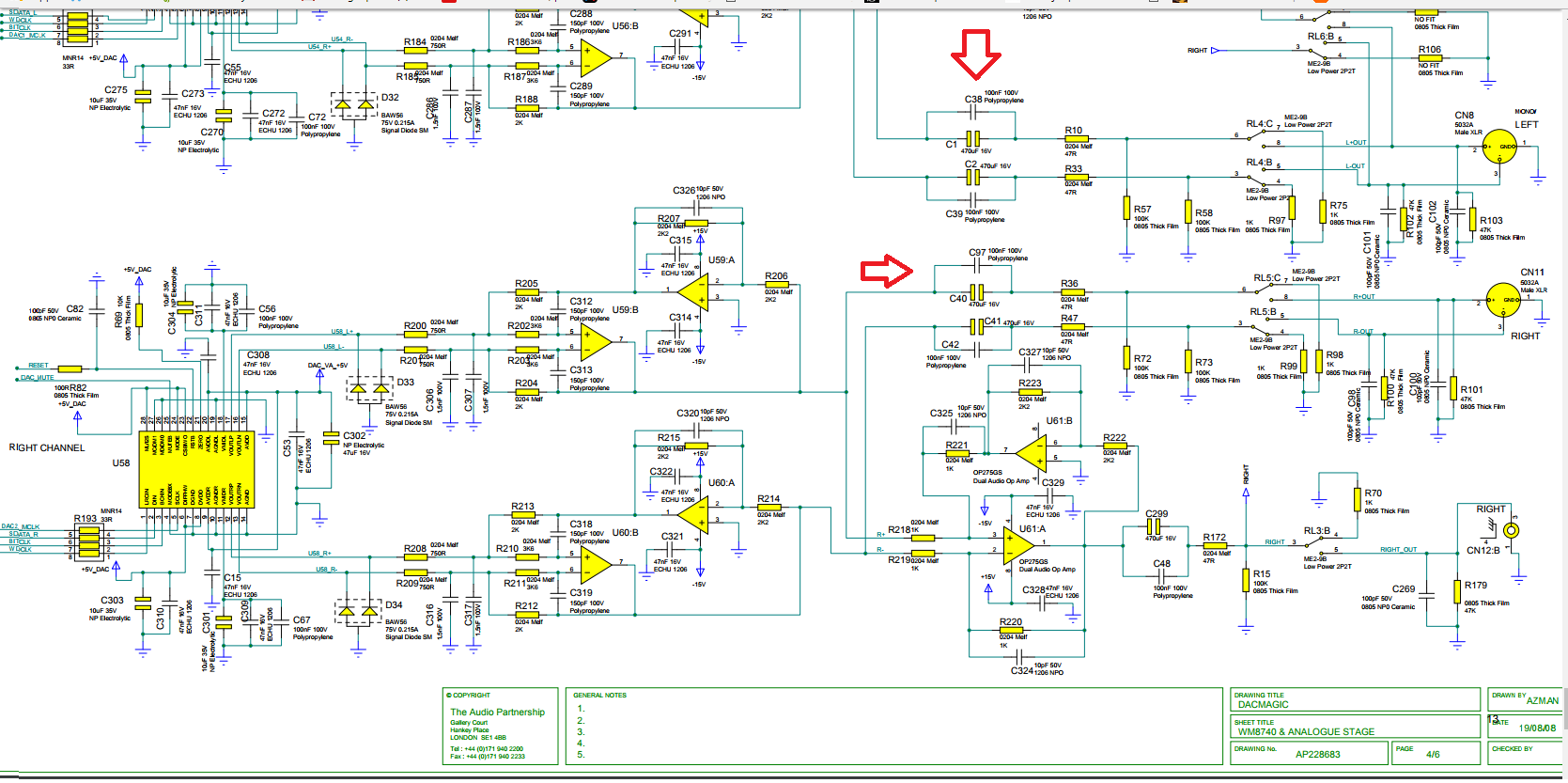Select 'OP275GS' text under U61:A
This screenshot has width=1568, height=783.
(x=1033, y=561)
